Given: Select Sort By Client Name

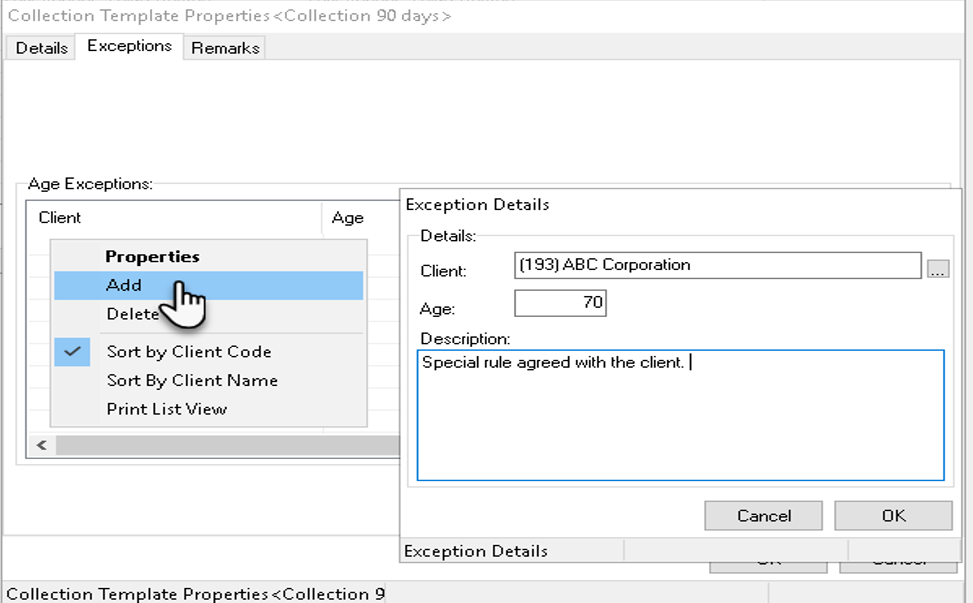Looking at the screenshot, I should tap(208, 380).
